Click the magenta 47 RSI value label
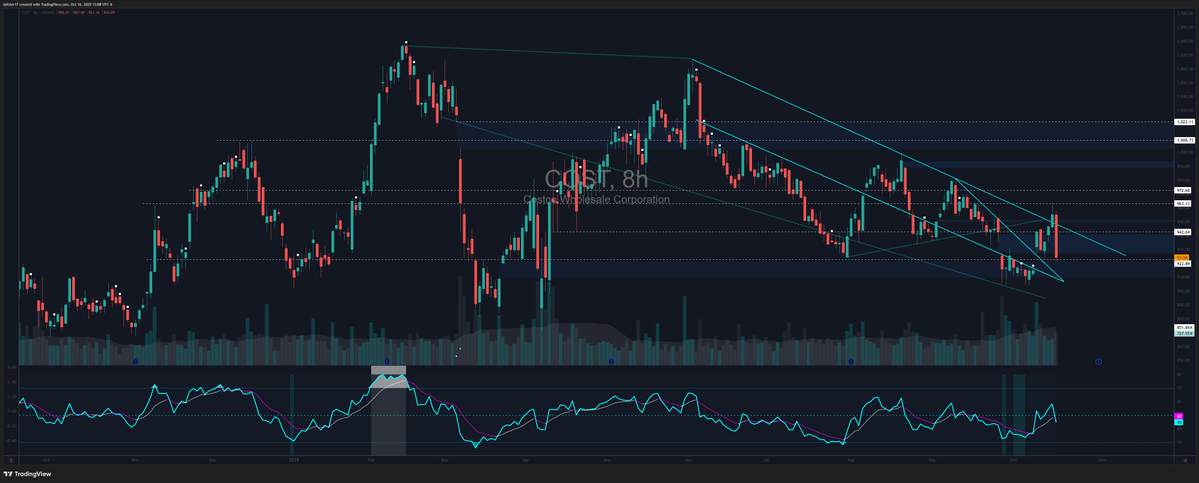Screen dimensions: 1199x483 (1179, 417)
